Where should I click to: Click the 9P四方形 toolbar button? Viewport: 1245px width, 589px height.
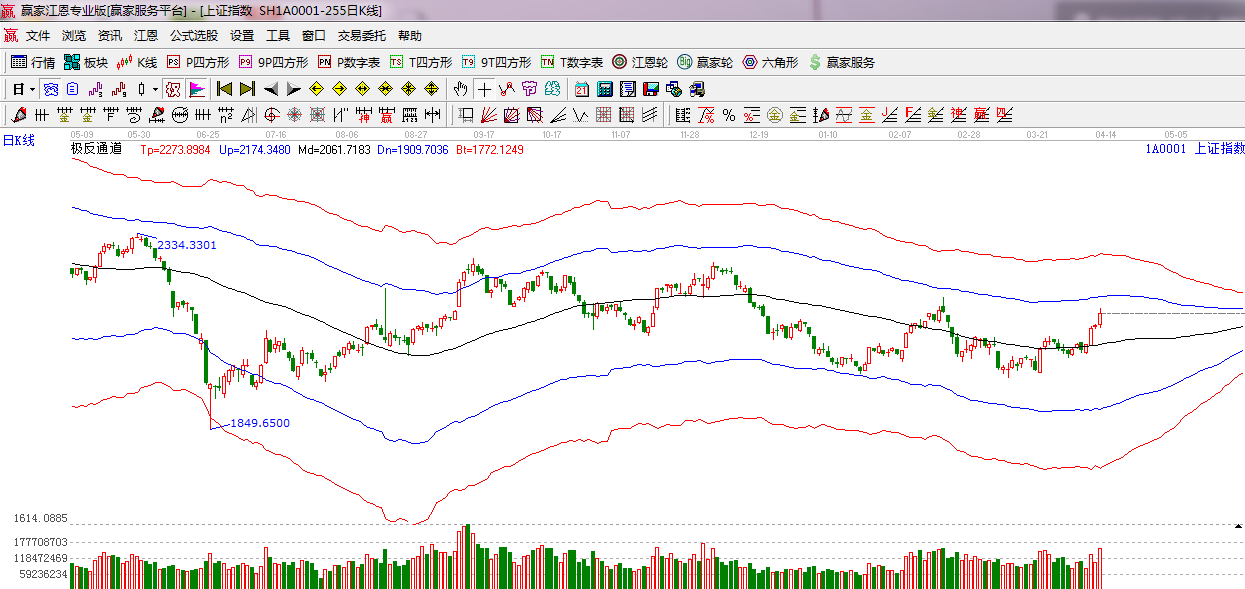274,62
